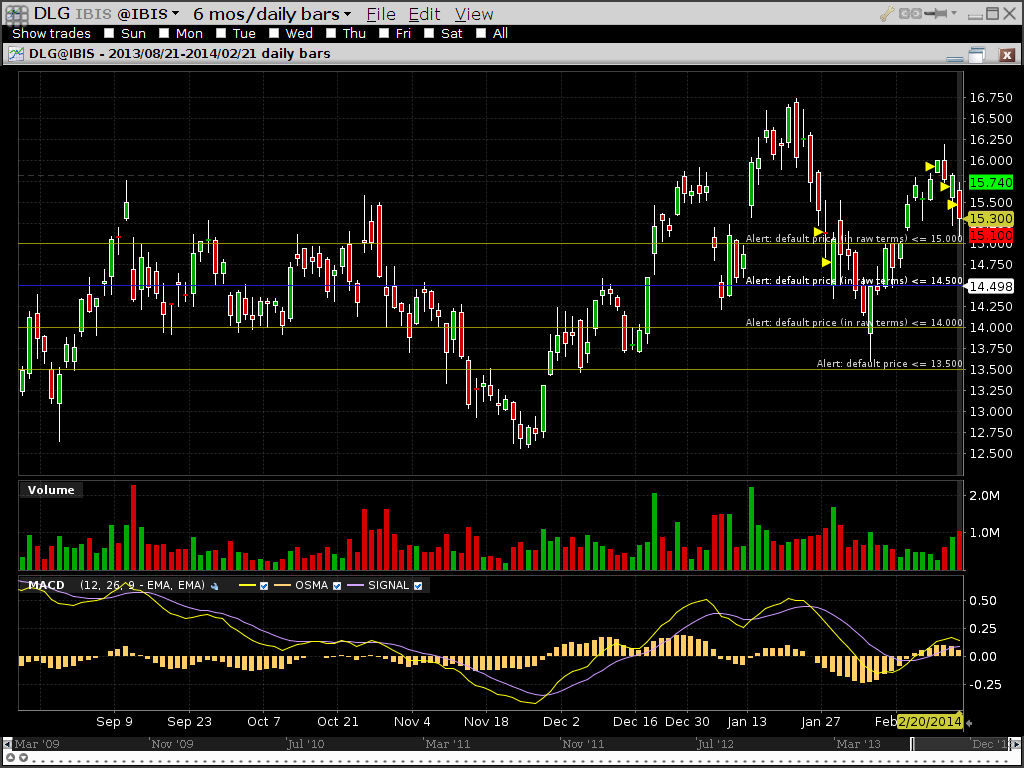Image resolution: width=1024 pixels, height=768 pixels.
Task: Click the 'Show trades' label
Action: point(52,33)
